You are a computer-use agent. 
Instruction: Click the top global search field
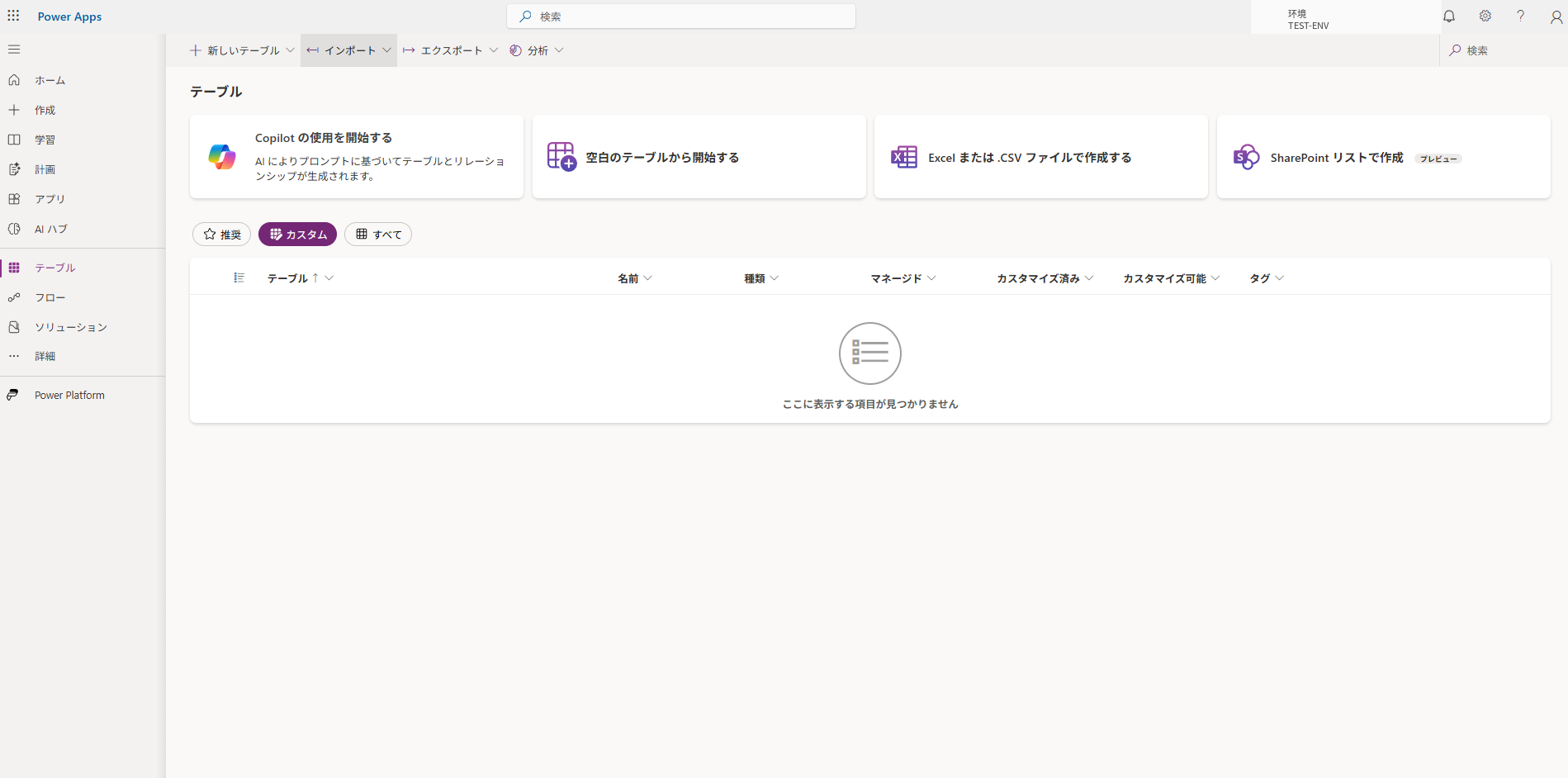[681, 17]
